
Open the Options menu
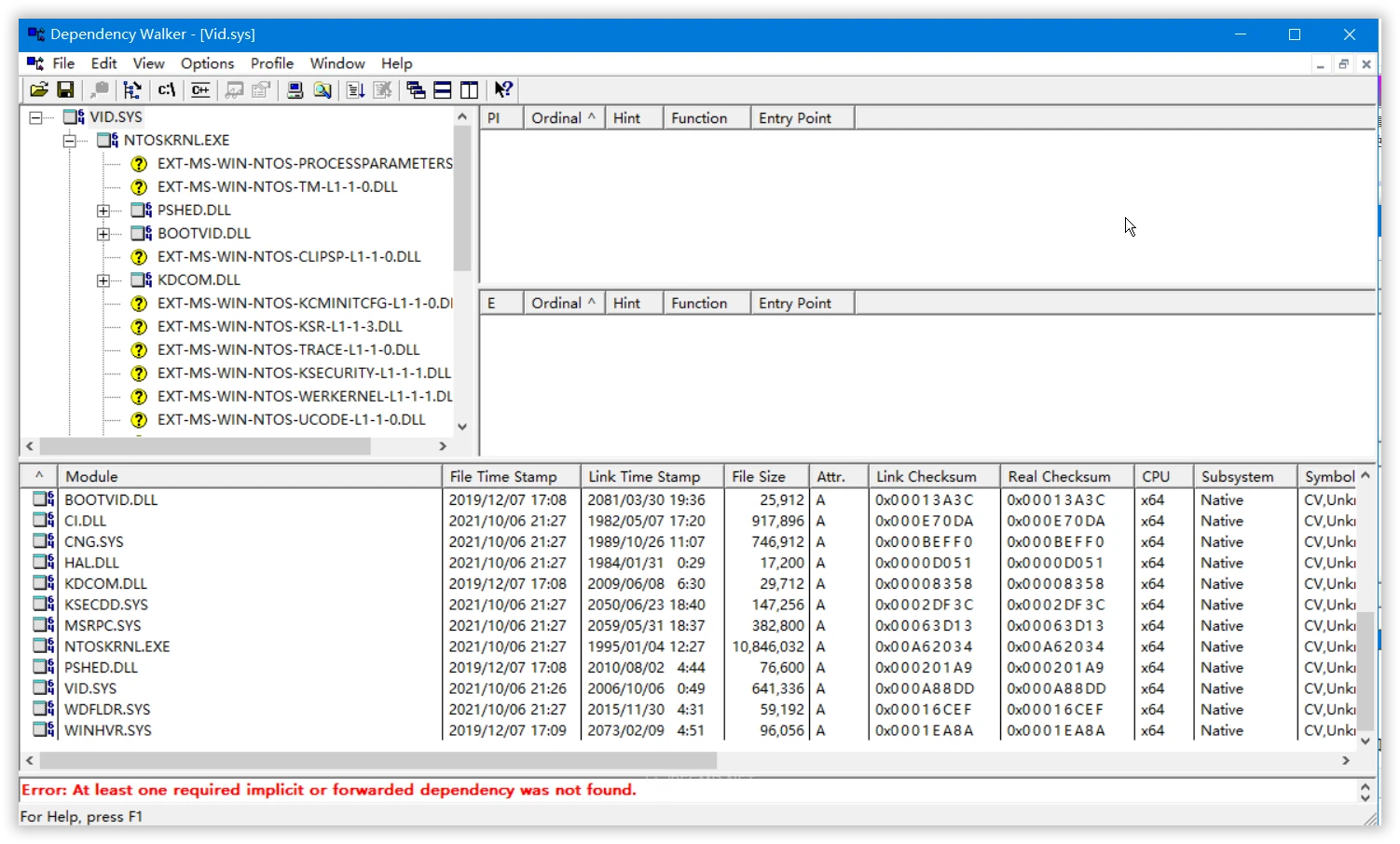pos(207,63)
